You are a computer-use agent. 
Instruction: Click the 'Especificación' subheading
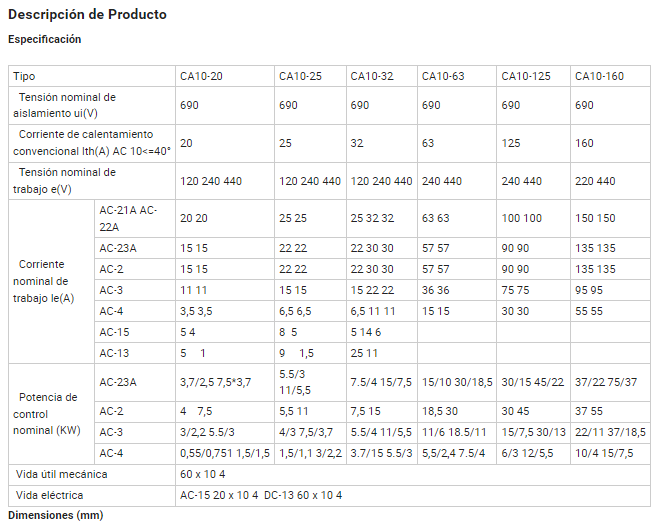coord(45,39)
